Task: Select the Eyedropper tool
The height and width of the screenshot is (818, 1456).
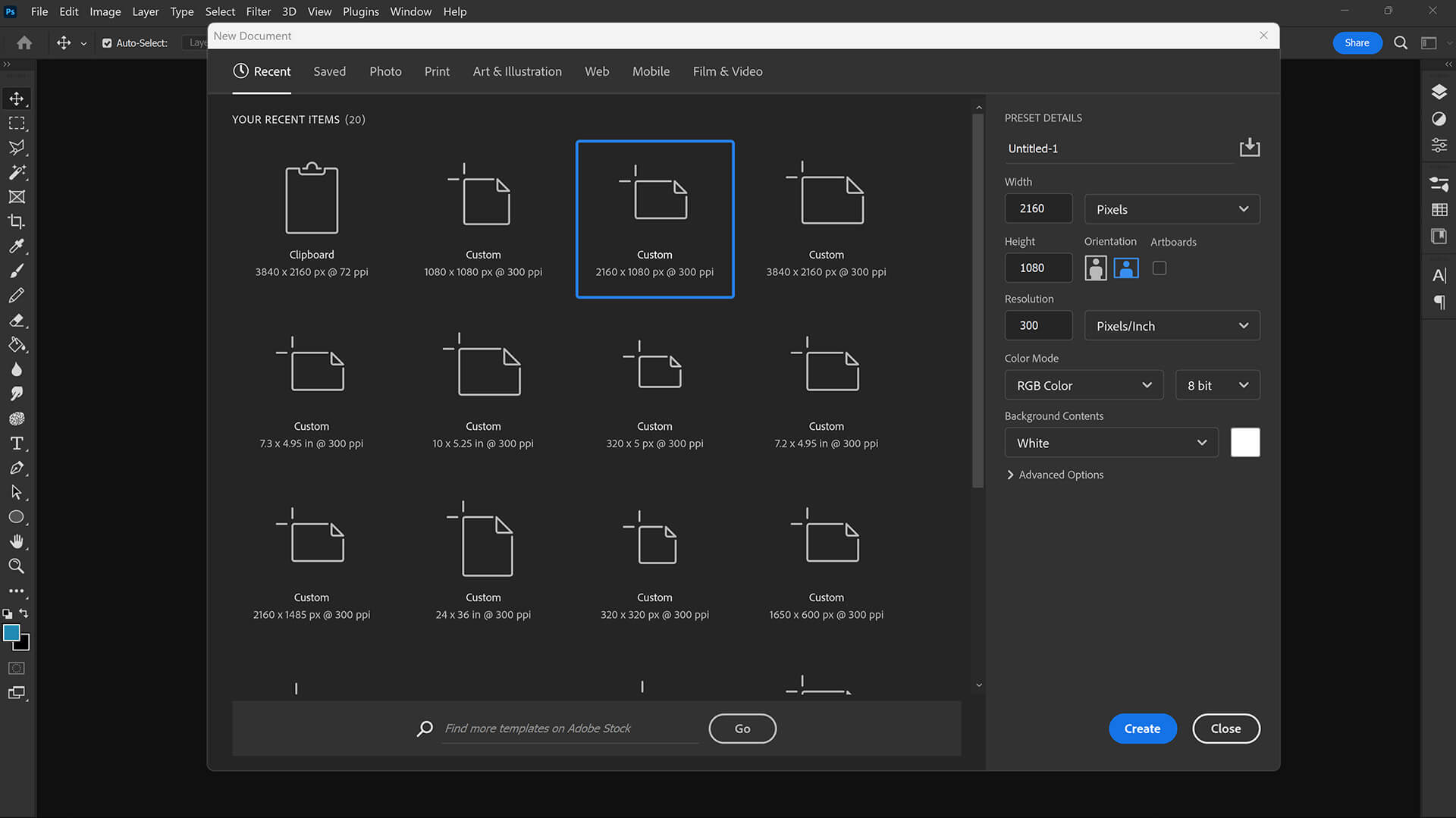Action: (17, 246)
